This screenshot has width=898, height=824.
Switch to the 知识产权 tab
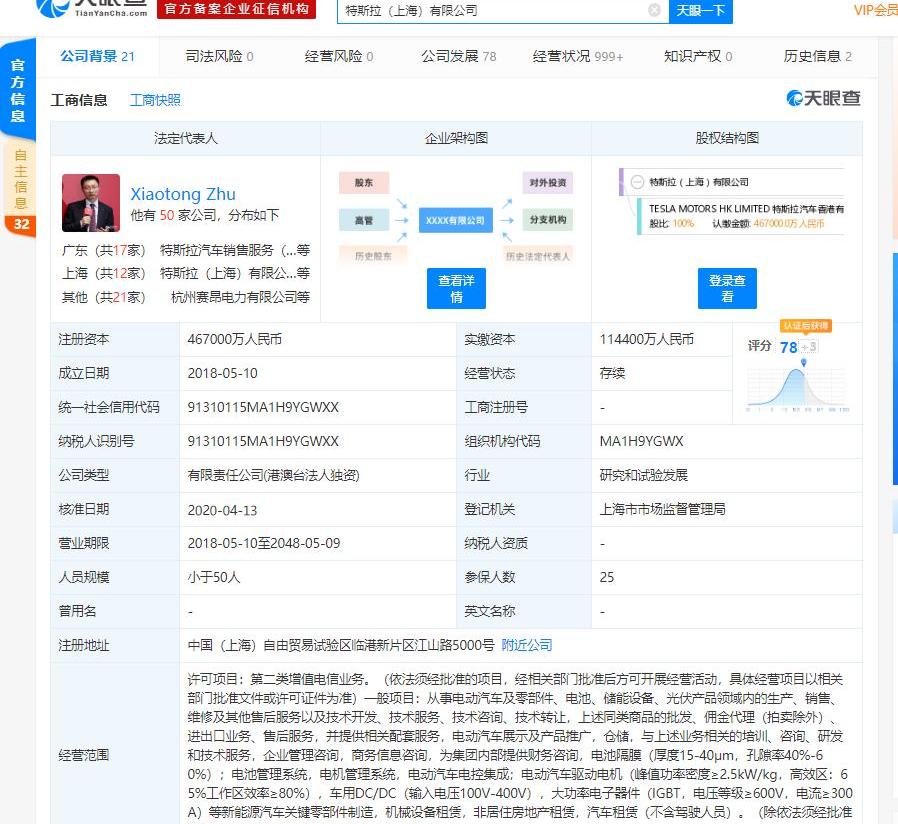[698, 56]
